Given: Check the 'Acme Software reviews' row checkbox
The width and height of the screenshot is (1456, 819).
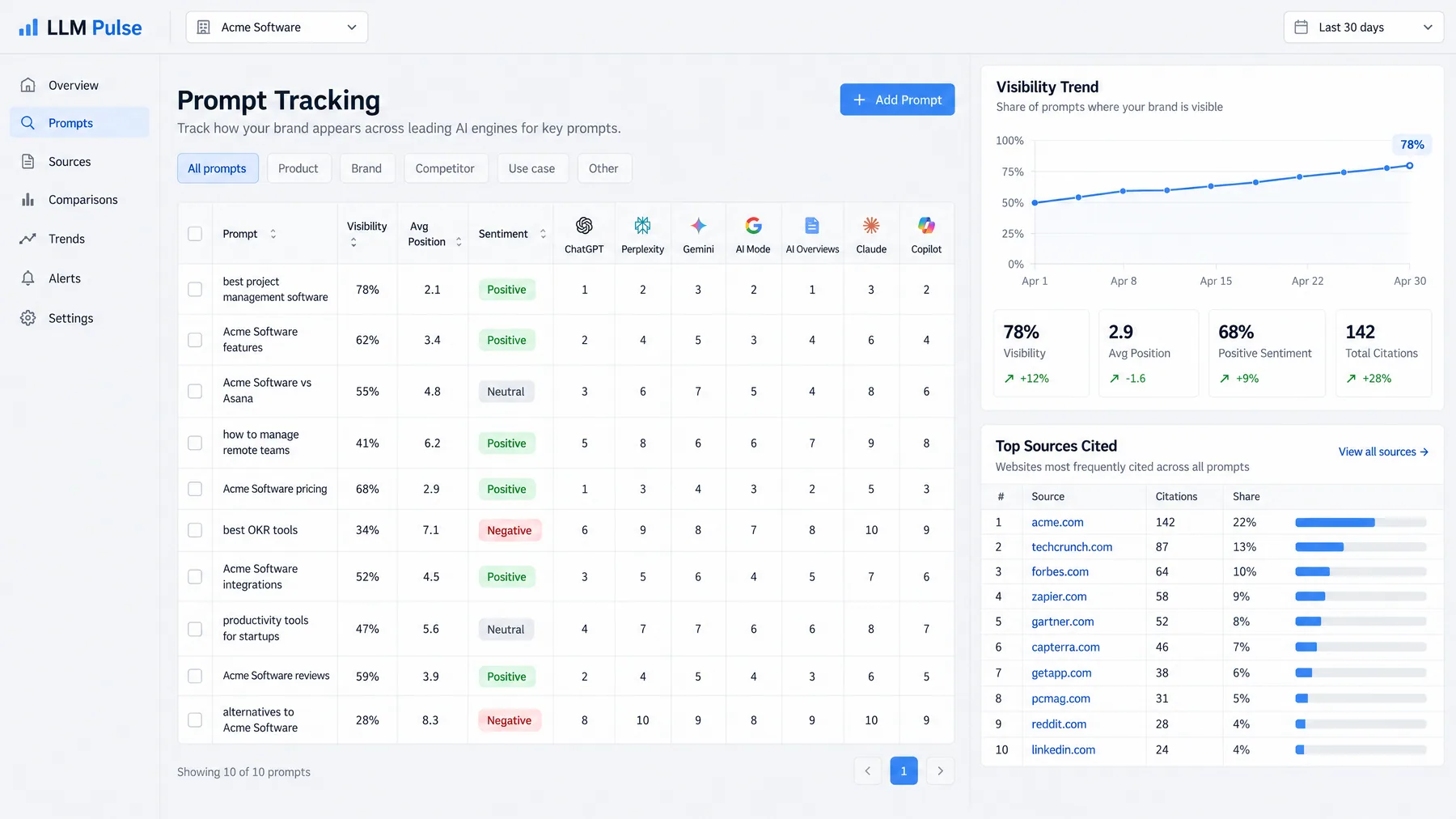Looking at the screenshot, I should click(x=195, y=676).
